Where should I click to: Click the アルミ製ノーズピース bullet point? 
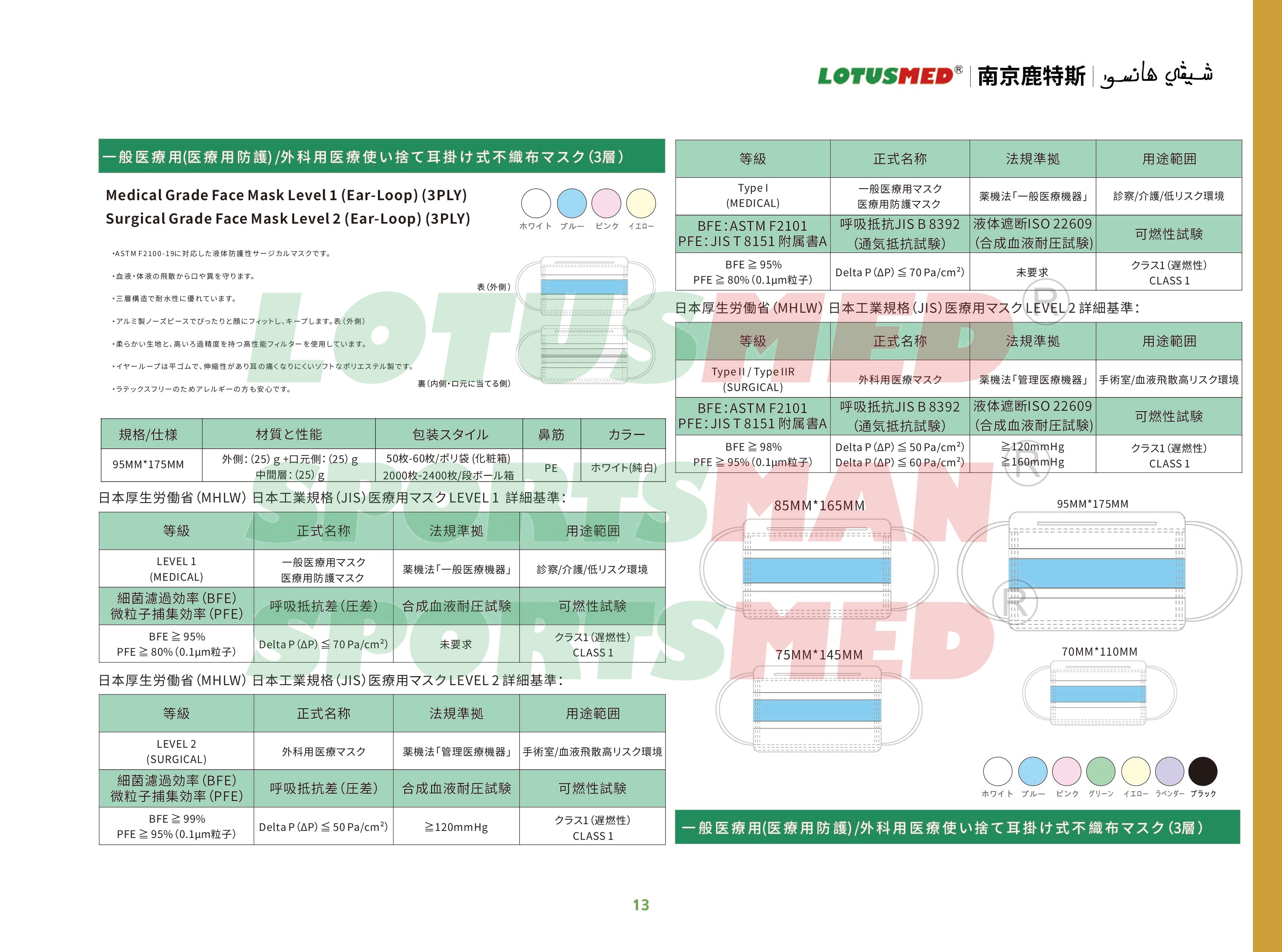click(x=239, y=322)
